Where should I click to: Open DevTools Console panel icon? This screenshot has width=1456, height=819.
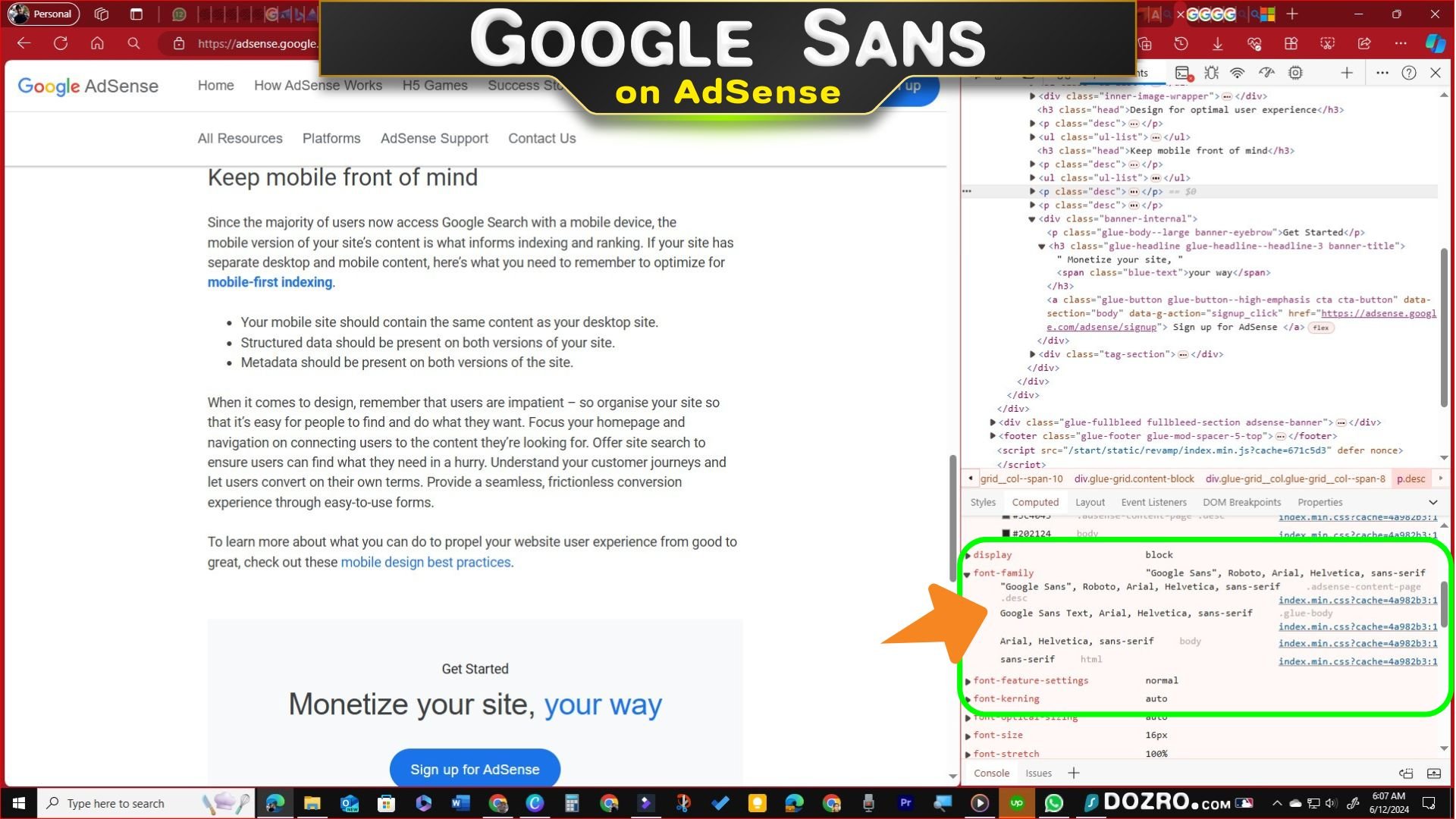coord(1183,73)
